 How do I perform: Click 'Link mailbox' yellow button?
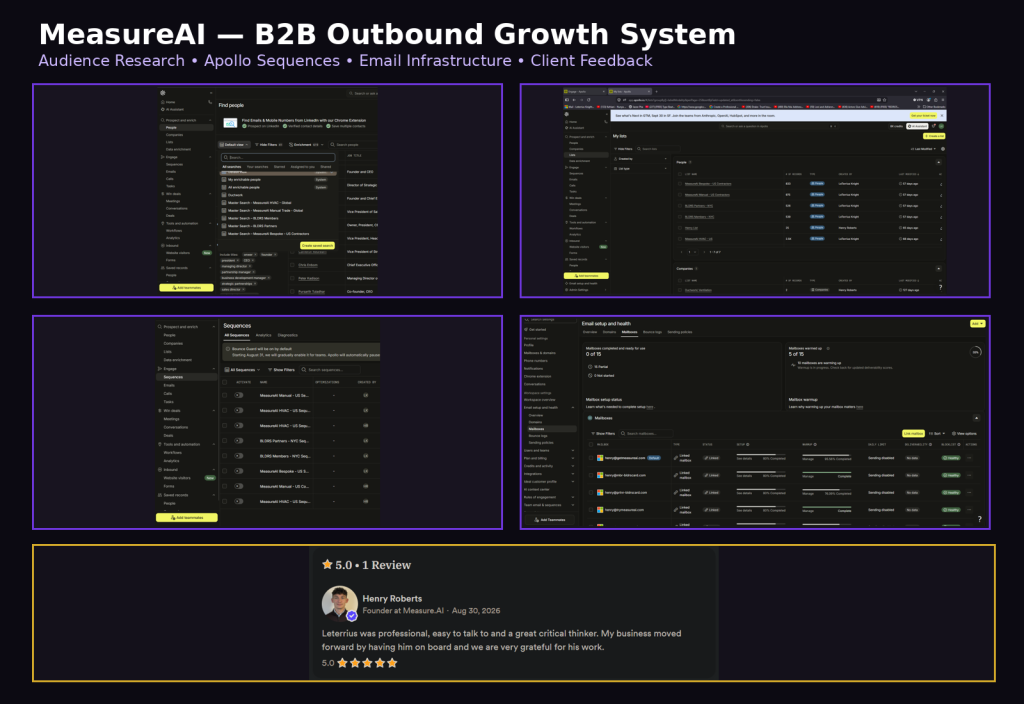coord(913,434)
